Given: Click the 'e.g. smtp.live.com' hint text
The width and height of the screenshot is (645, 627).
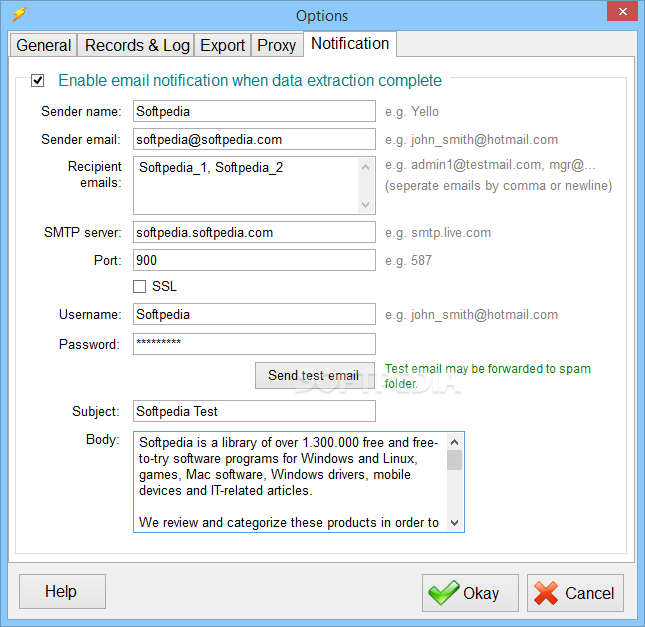Looking at the screenshot, I should (x=438, y=233).
